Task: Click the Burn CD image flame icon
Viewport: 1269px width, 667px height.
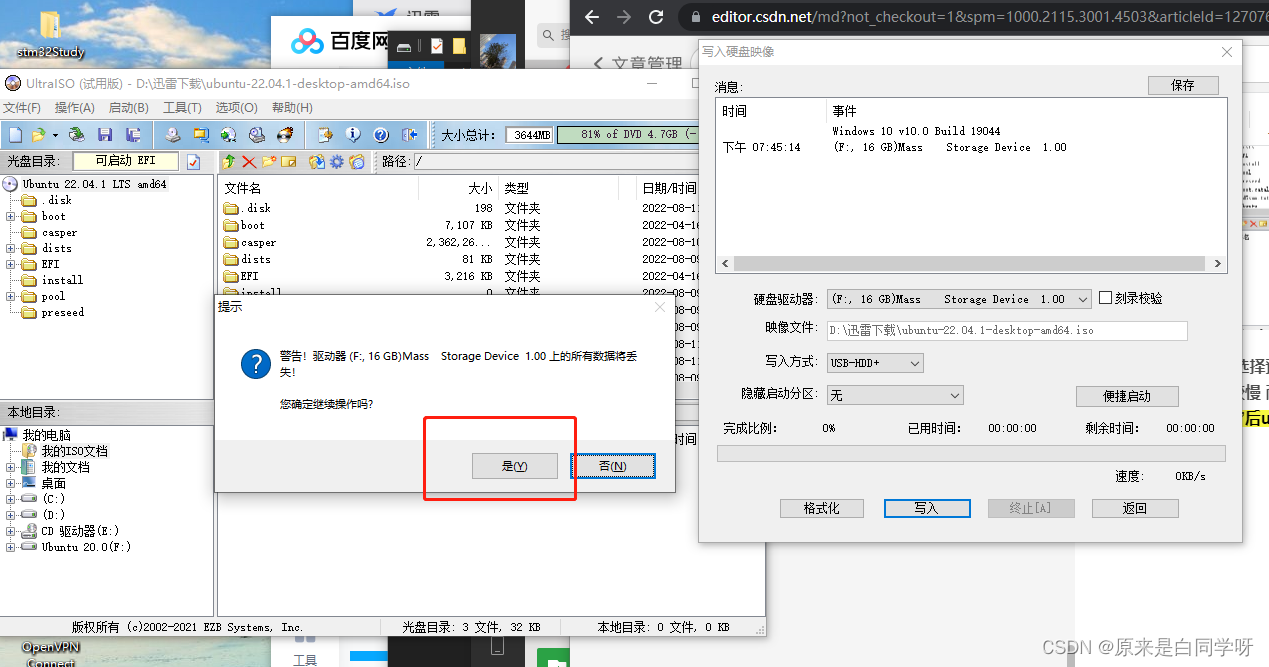Action: pyautogui.click(x=285, y=135)
